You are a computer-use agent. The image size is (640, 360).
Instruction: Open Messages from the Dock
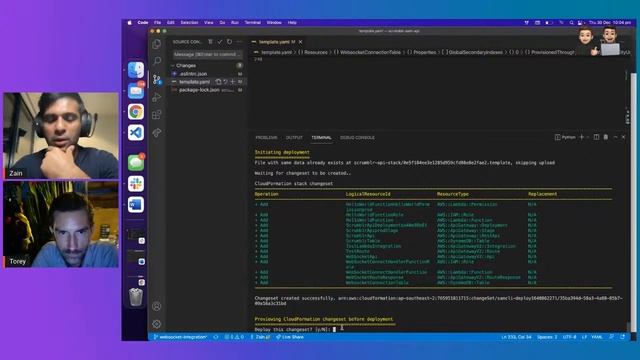point(136,163)
